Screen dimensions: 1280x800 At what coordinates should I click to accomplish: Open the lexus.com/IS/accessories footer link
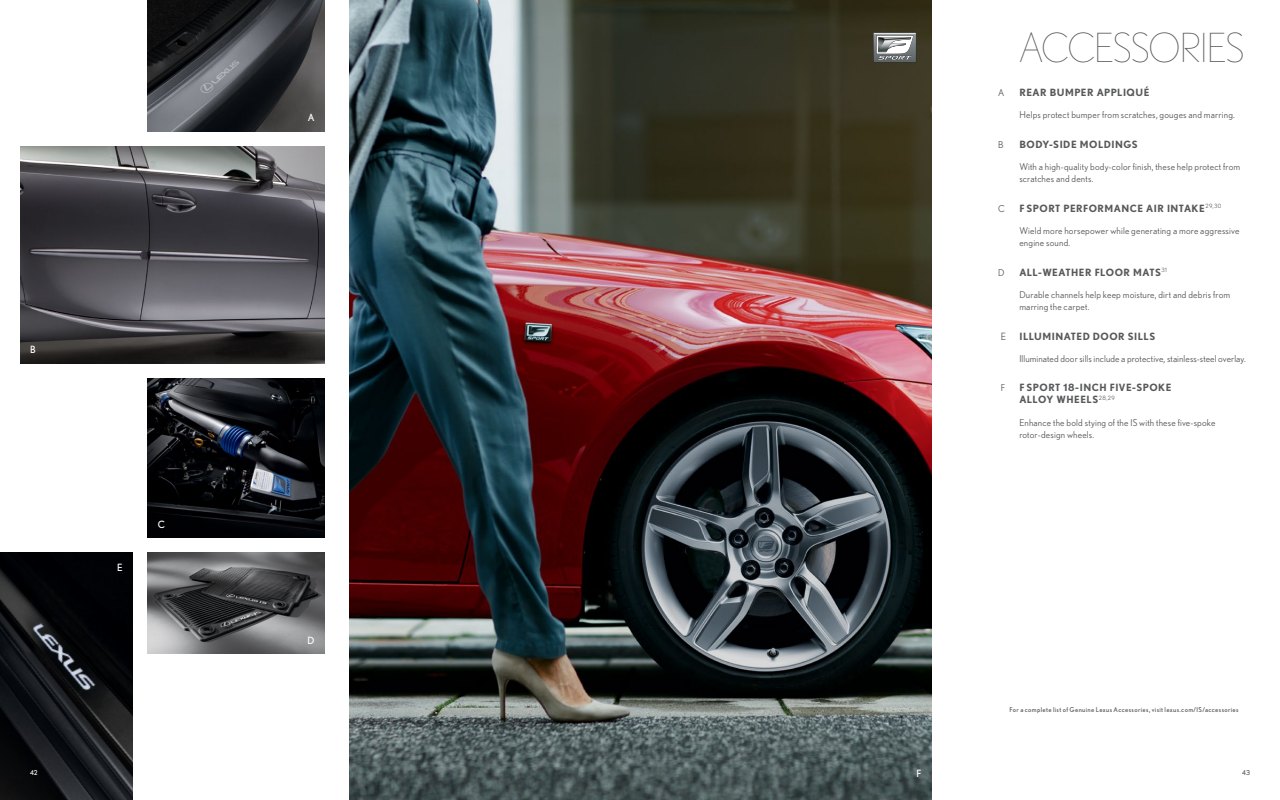coord(1201,710)
